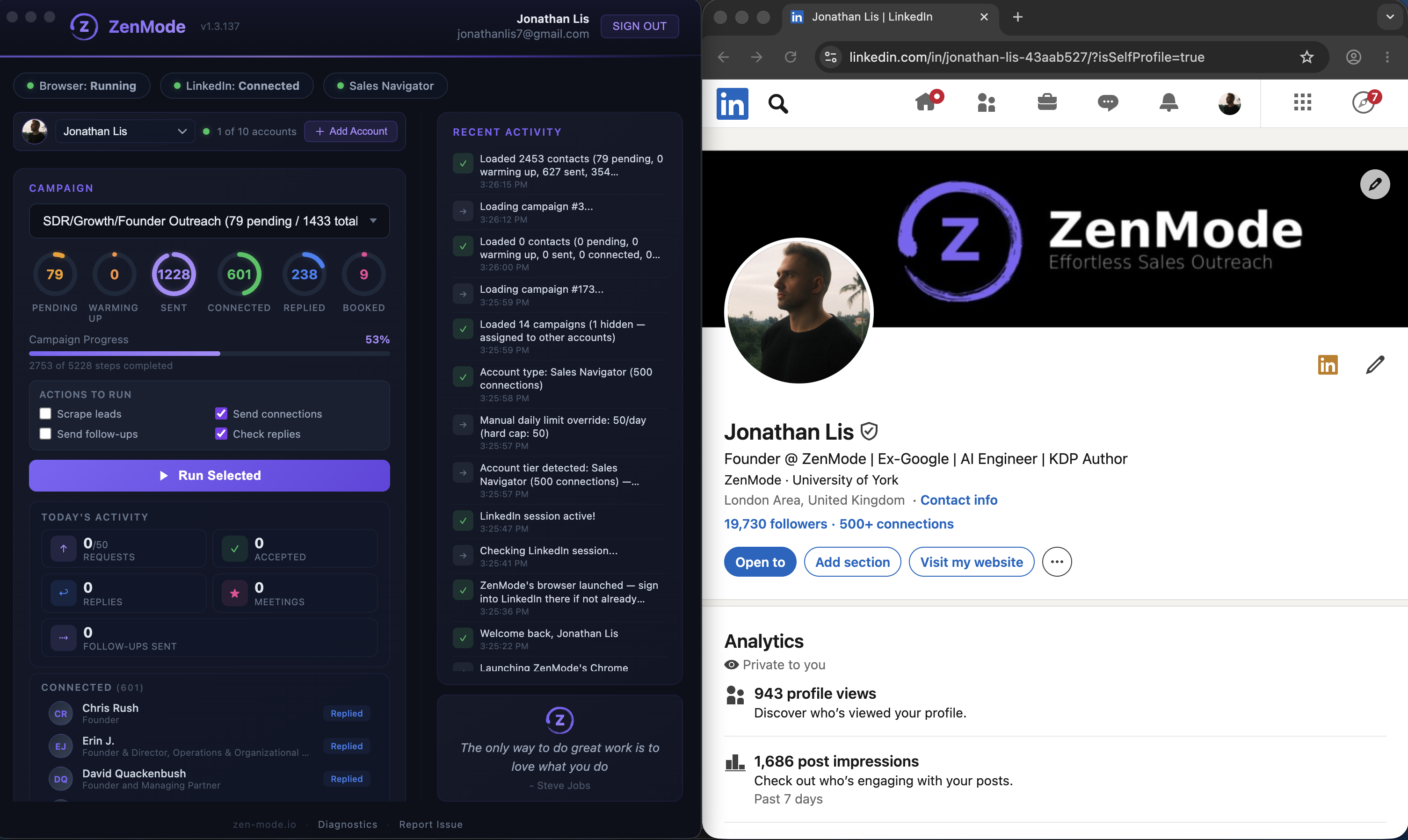Bookmark this page with star icon
Viewport: 1408px width, 840px height.
[x=1306, y=57]
